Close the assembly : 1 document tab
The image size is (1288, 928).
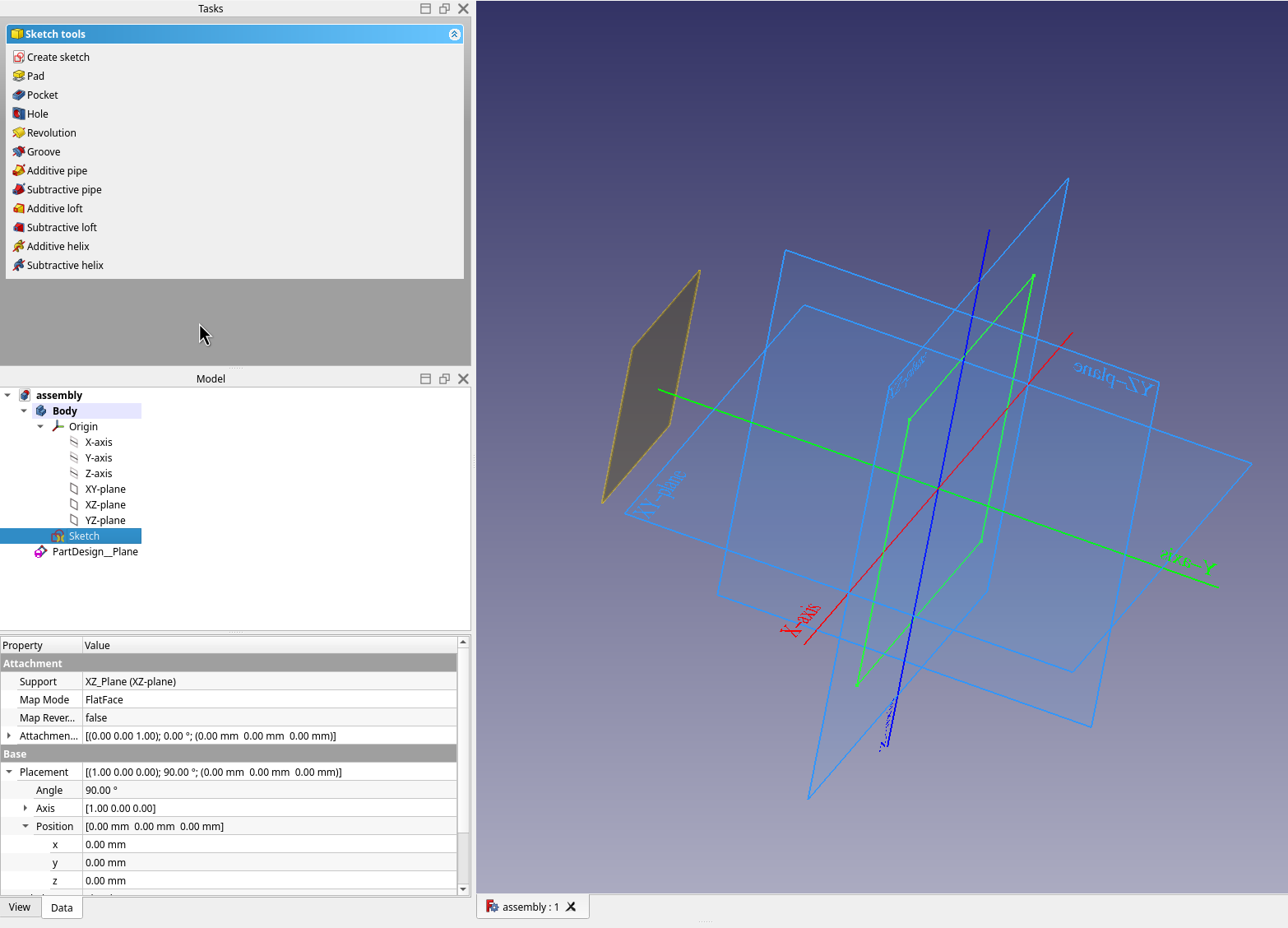(x=571, y=907)
